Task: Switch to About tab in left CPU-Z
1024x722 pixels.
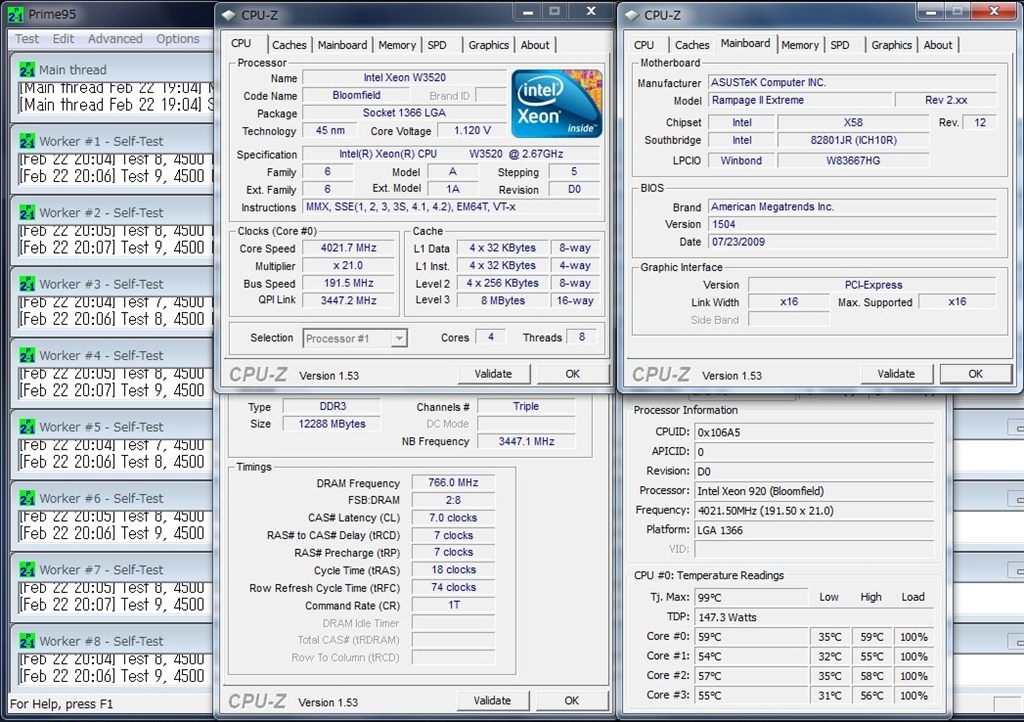Action: pos(535,44)
